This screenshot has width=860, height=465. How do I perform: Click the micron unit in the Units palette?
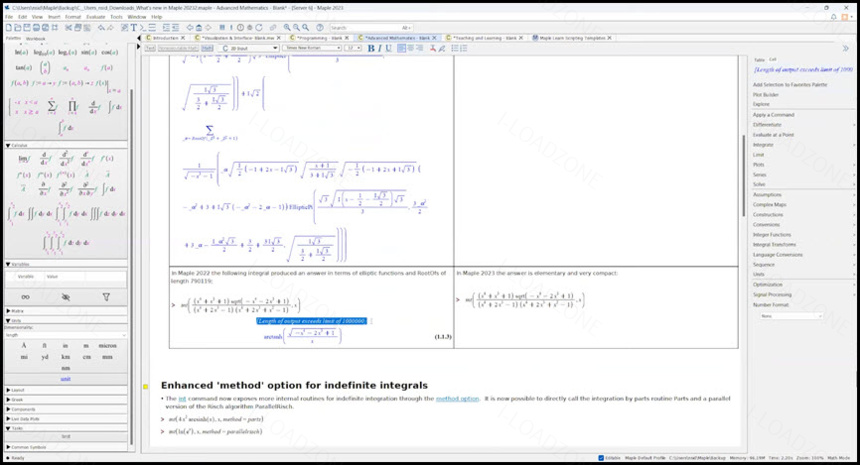(108, 345)
